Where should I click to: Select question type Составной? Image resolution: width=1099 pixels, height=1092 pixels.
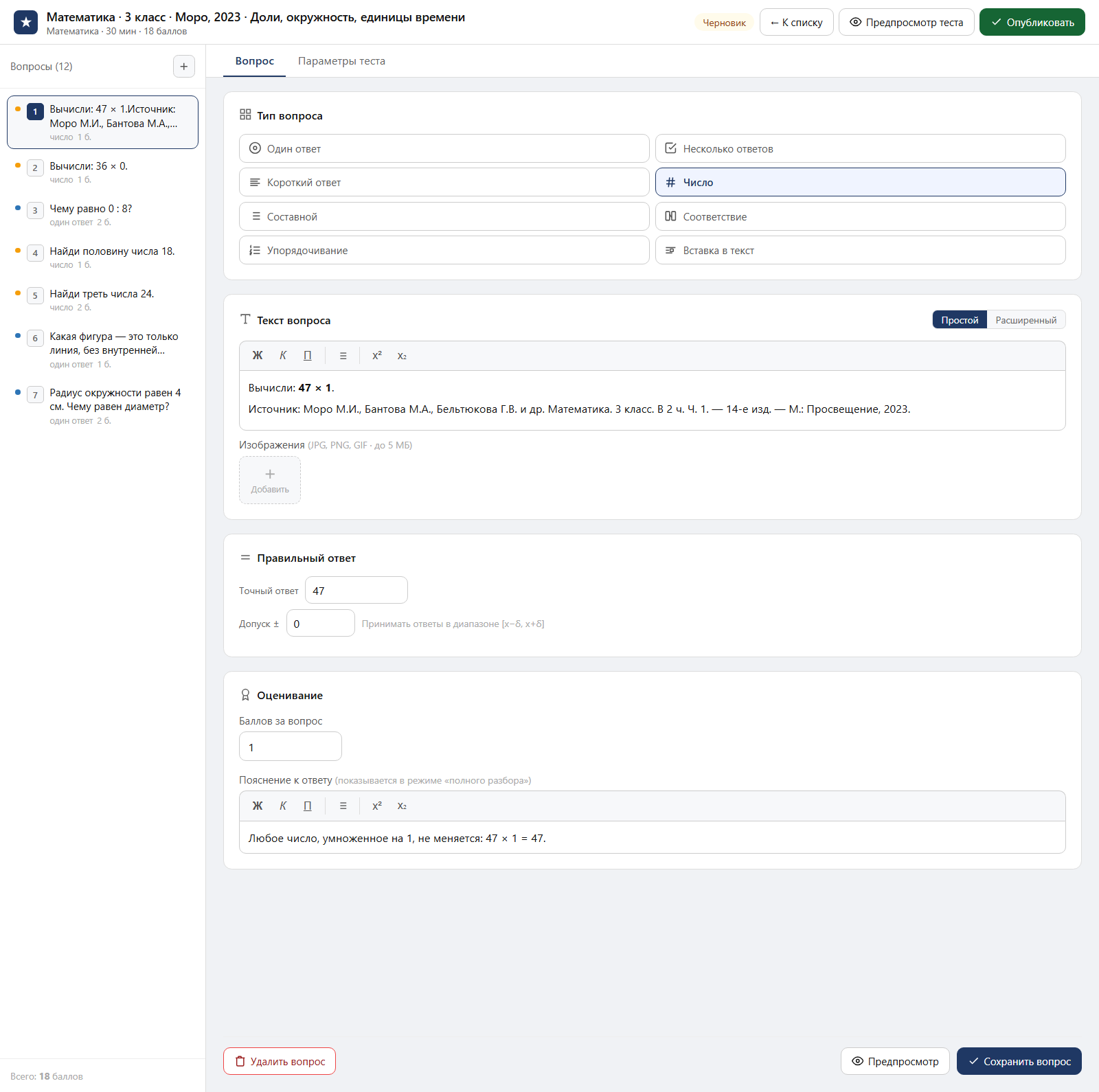click(x=444, y=216)
